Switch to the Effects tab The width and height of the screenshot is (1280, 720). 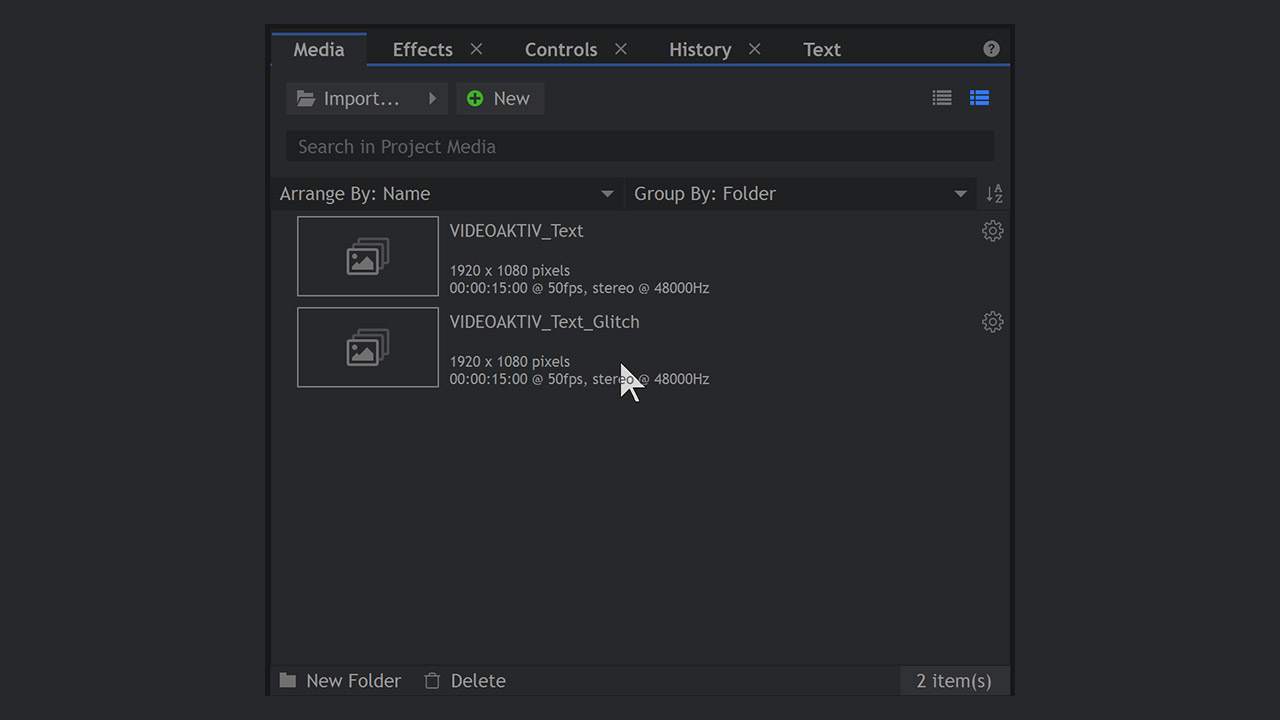click(x=422, y=50)
